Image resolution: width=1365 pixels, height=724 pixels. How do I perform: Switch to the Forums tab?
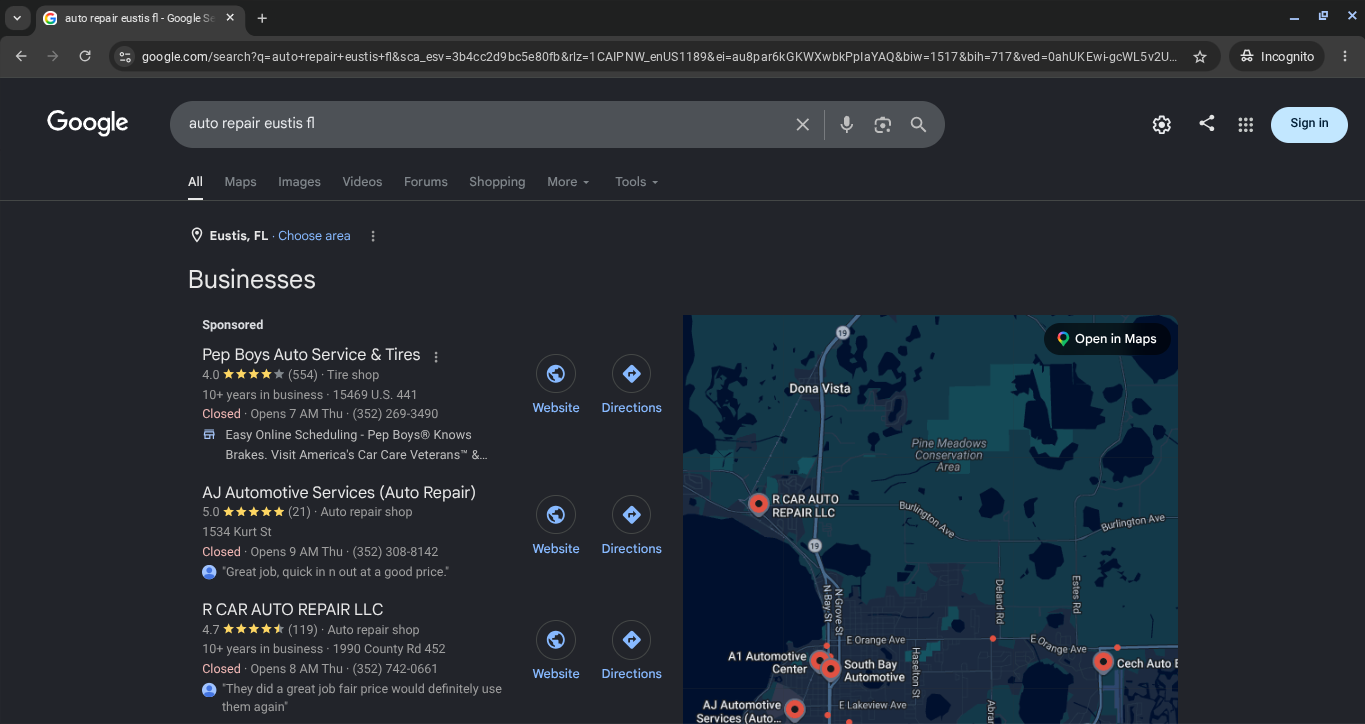426,182
